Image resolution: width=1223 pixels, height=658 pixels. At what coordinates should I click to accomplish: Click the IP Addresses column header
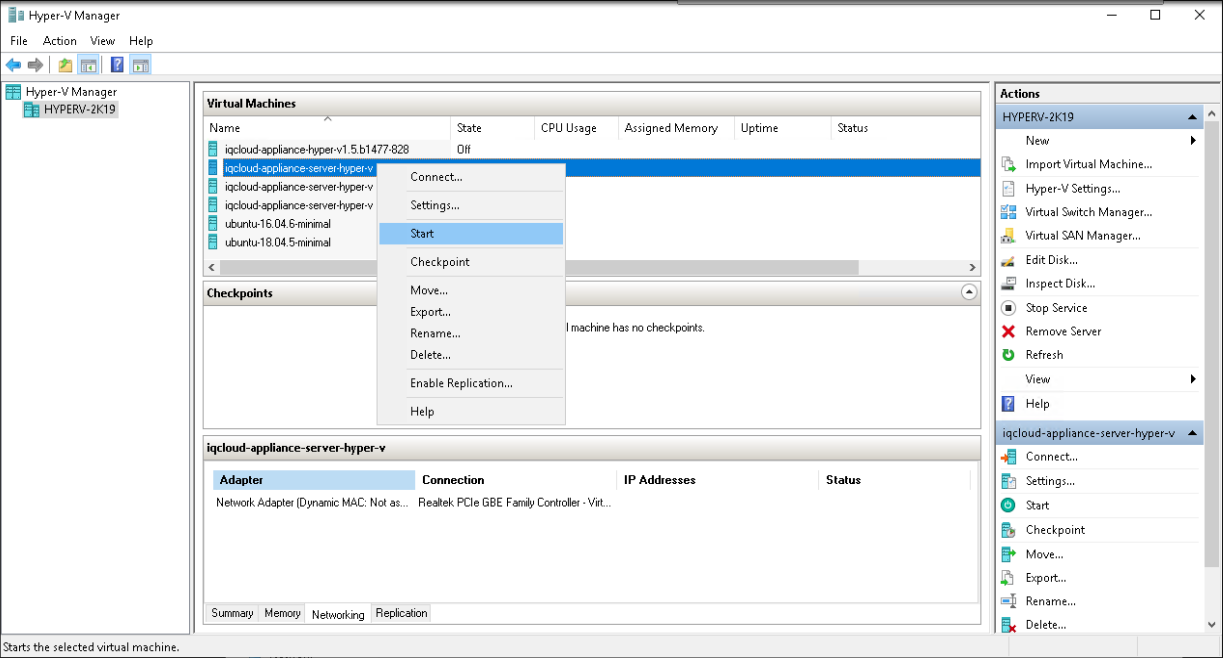tap(717, 480)
